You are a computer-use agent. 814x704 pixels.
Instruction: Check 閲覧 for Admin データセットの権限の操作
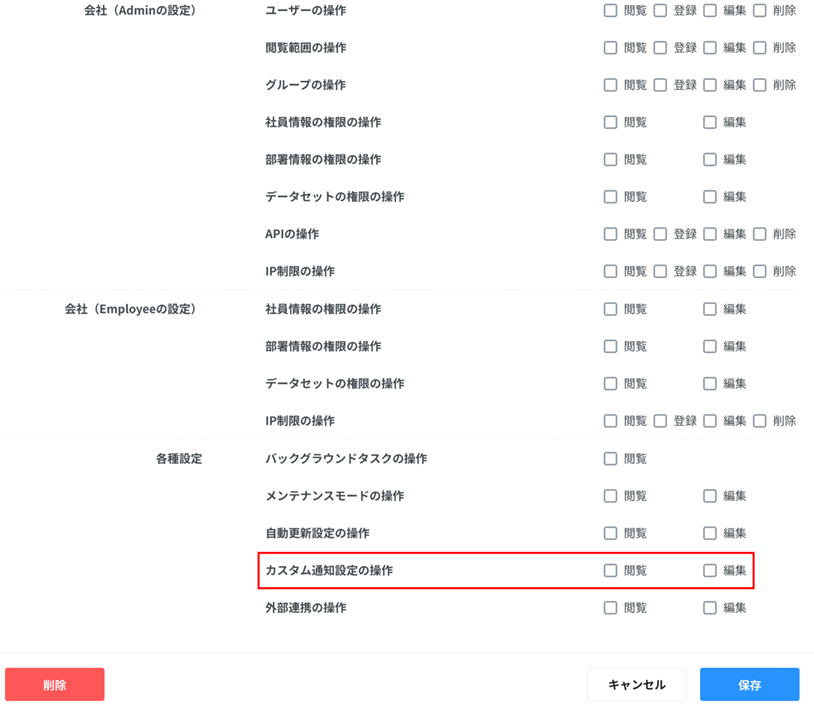click(610, 197)
